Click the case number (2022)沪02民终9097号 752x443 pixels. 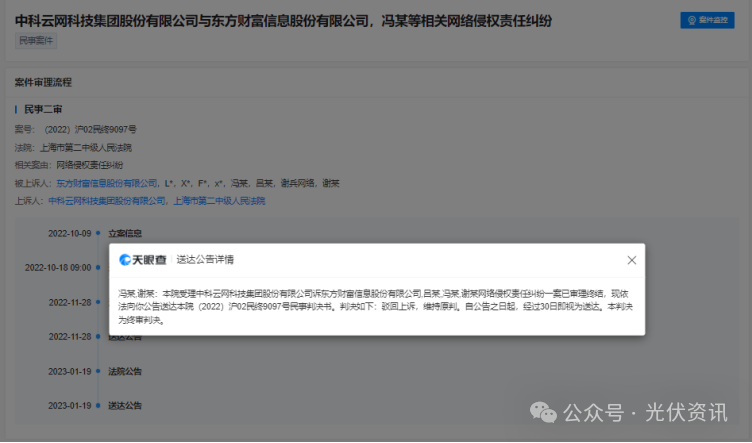(x=90, y=129)
